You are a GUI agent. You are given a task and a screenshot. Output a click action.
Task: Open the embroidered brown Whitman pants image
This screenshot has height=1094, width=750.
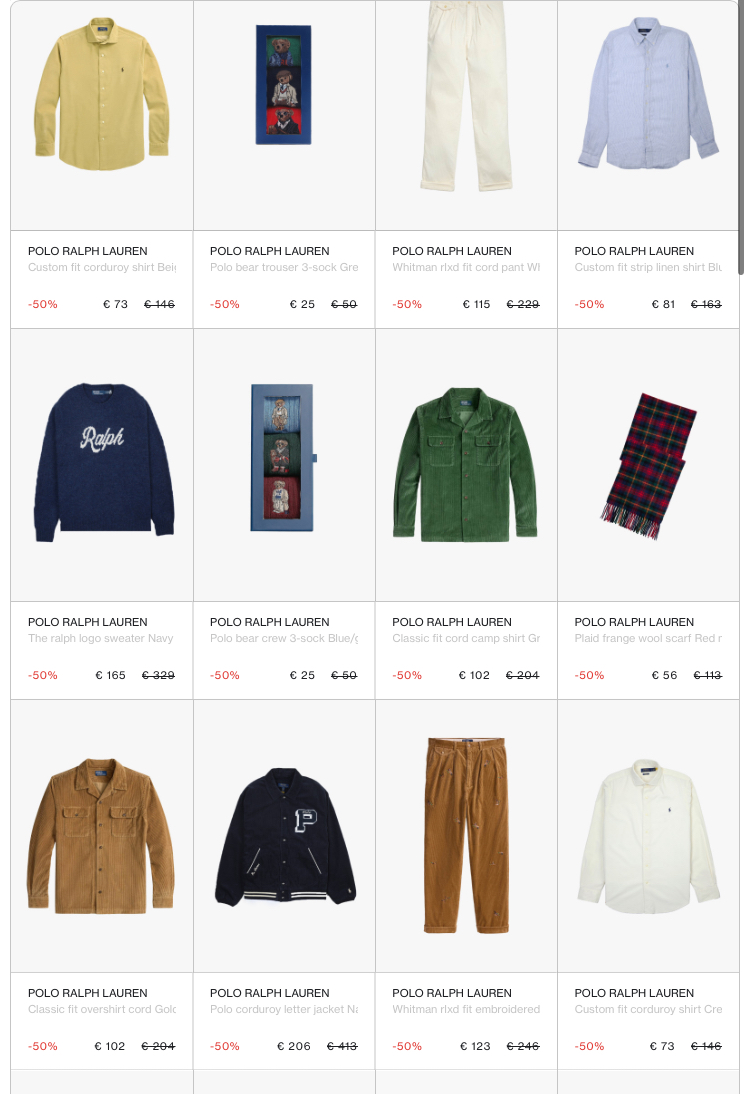click(466, 835)
